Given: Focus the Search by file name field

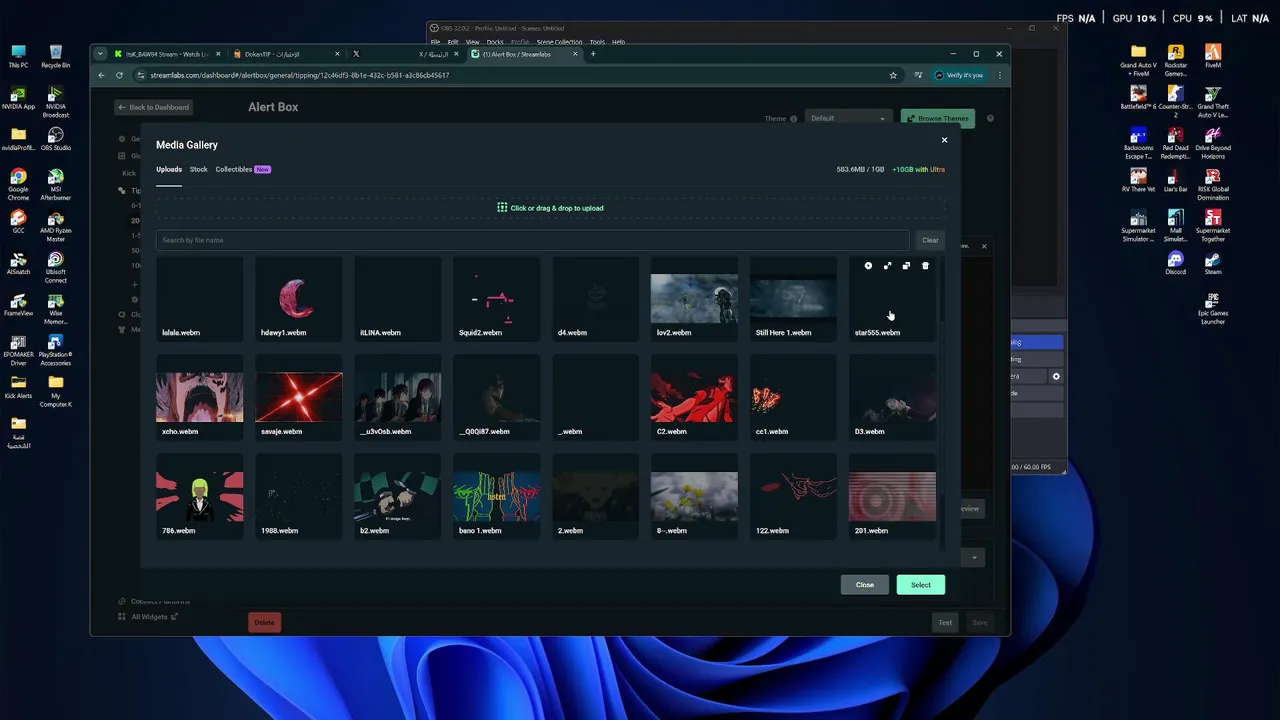Looking at the screenshot, I should pos(532,240).
